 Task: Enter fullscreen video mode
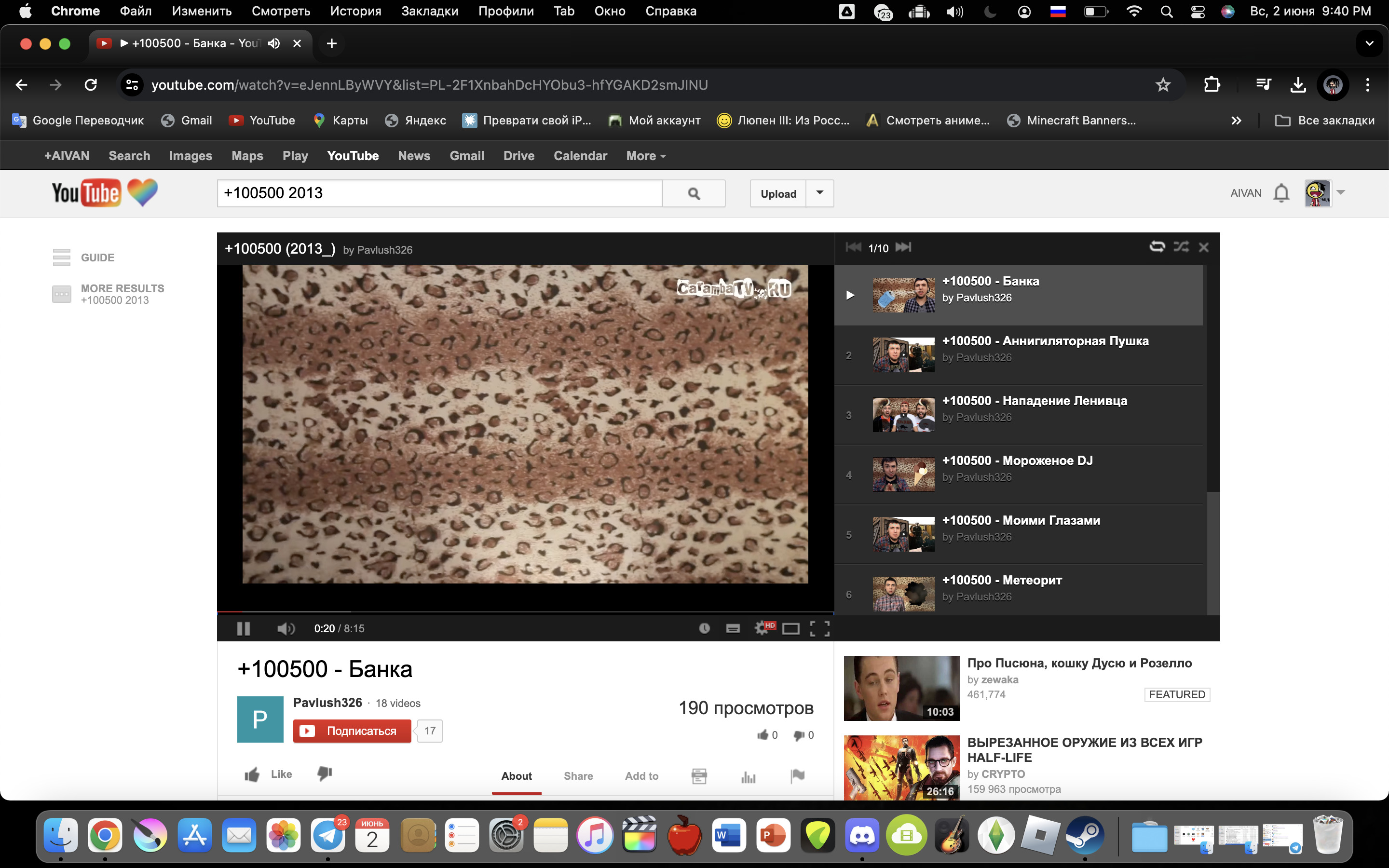coord(819,629)
